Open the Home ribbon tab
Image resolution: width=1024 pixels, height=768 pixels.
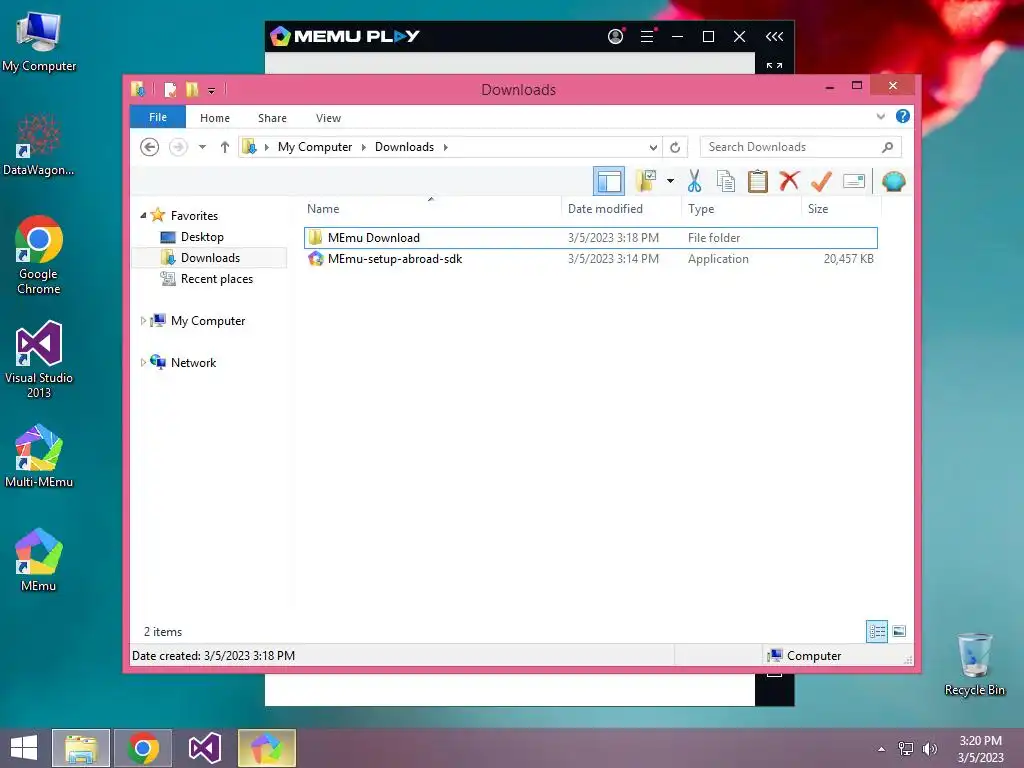coord(215,118)
